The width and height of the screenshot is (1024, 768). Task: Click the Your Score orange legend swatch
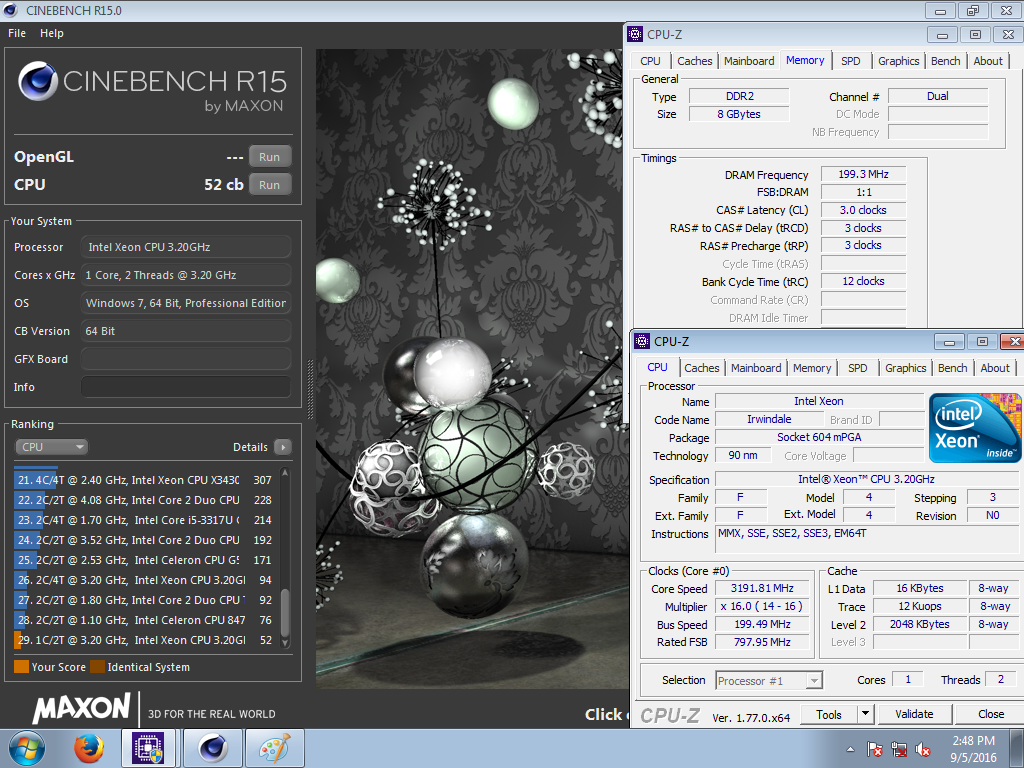click(22, 667)
